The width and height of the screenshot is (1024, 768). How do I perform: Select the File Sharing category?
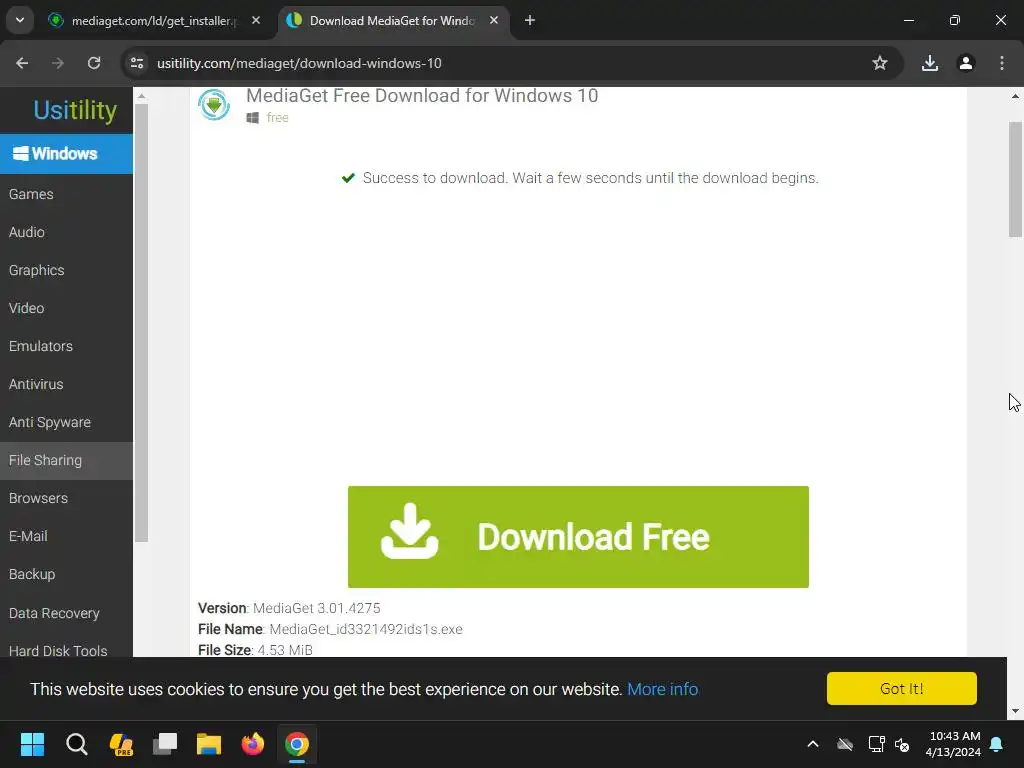click(66, 460)
